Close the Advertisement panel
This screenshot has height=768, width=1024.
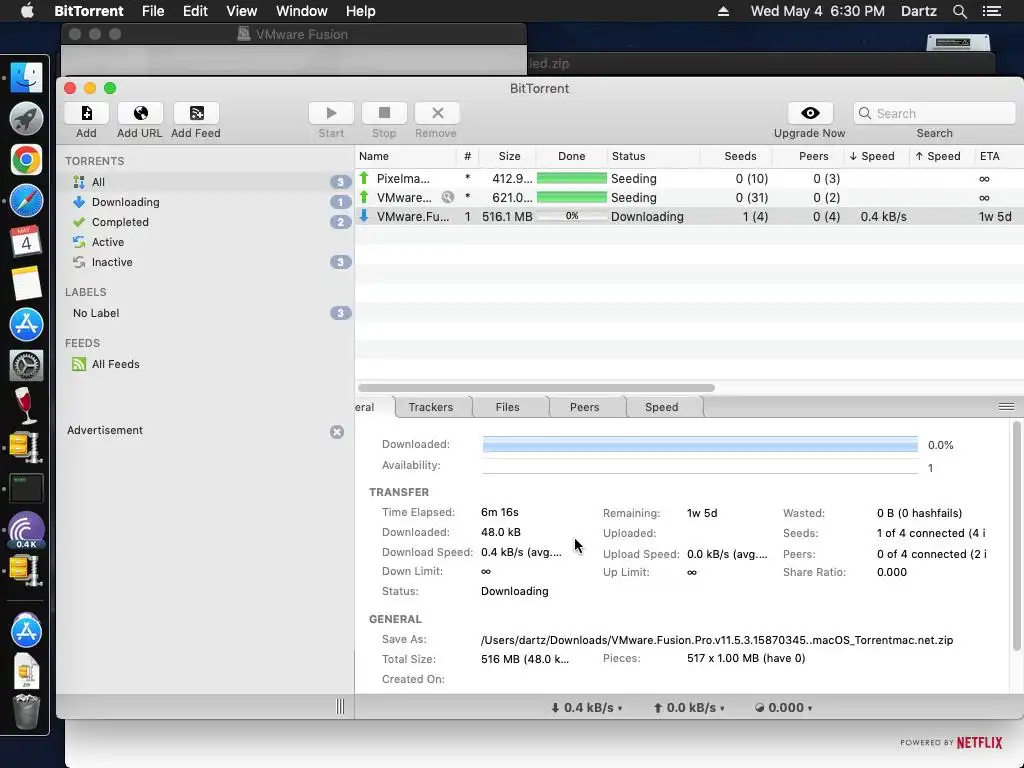[x=337, y=432]
